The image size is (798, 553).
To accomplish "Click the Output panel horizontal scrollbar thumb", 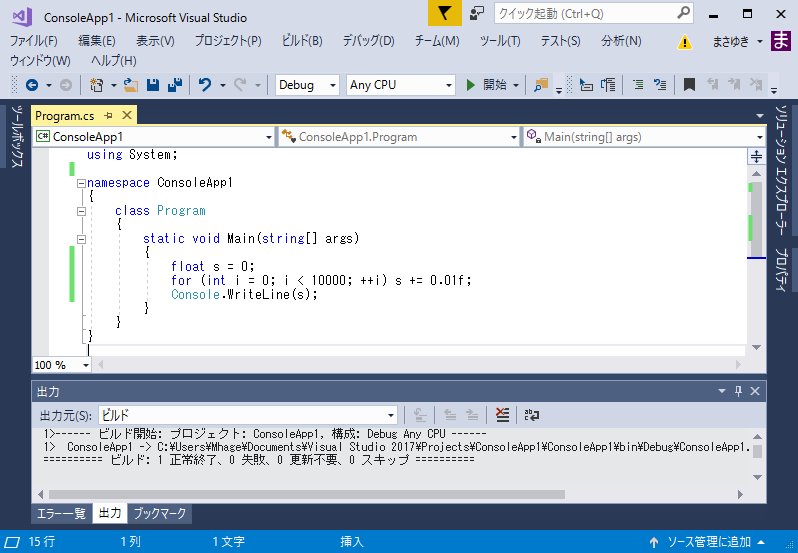I will point(307,494).
